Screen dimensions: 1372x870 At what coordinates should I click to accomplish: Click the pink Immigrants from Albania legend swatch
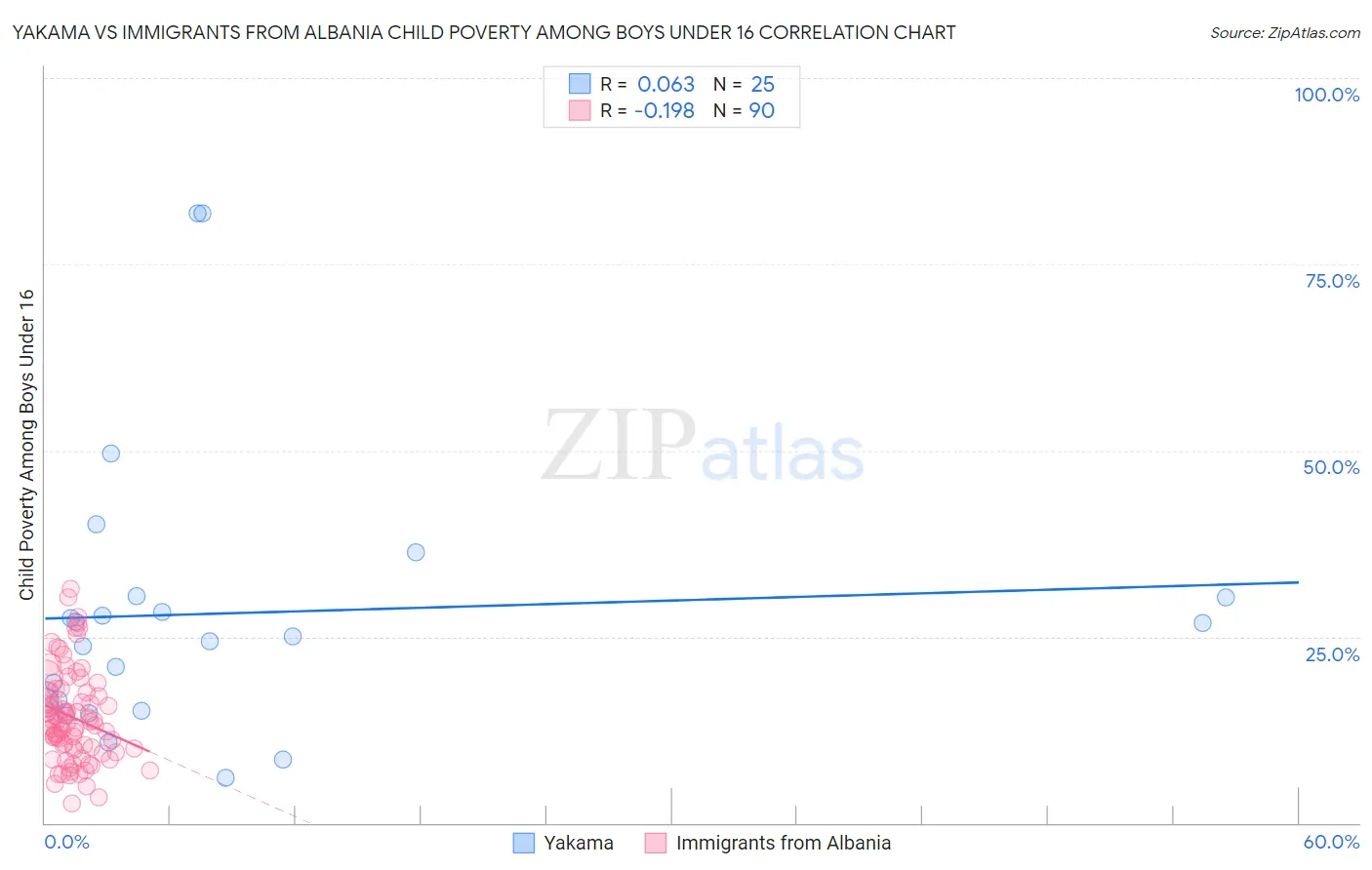[656, 843]
